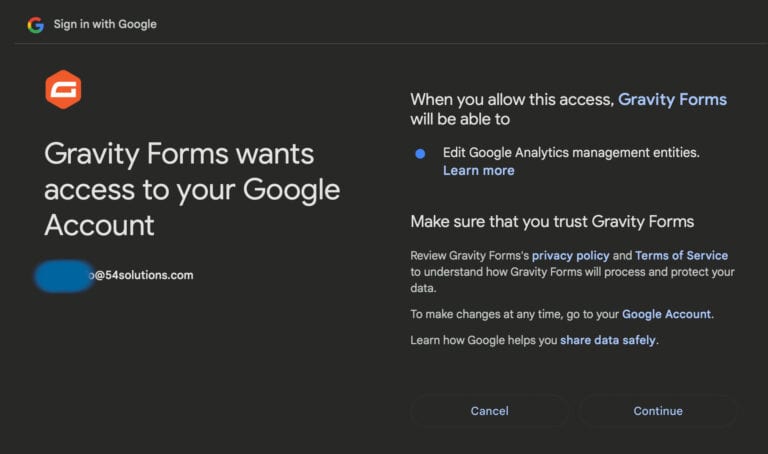
Task: Click the Google G logo
Action: click(x=36, y=24)
